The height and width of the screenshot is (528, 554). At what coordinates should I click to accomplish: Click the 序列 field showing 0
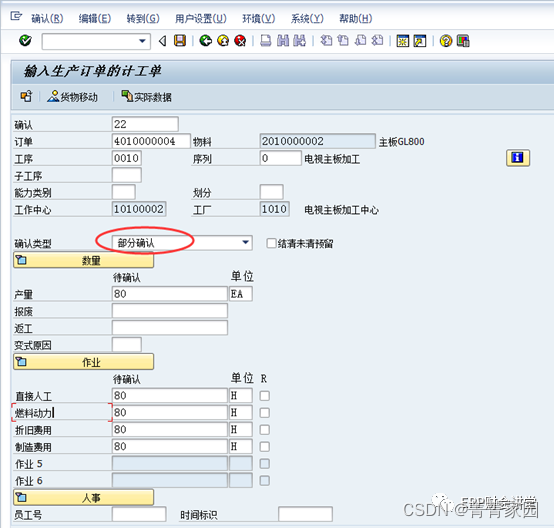[x=281, y=158]
